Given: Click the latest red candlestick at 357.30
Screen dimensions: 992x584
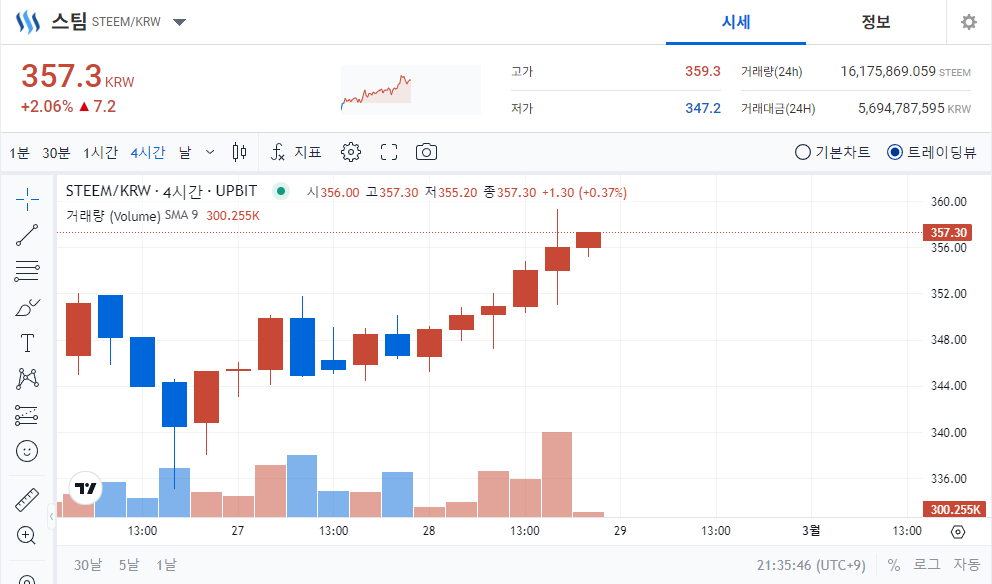Looking at the screenshot, I should click(x=588, y=240).
